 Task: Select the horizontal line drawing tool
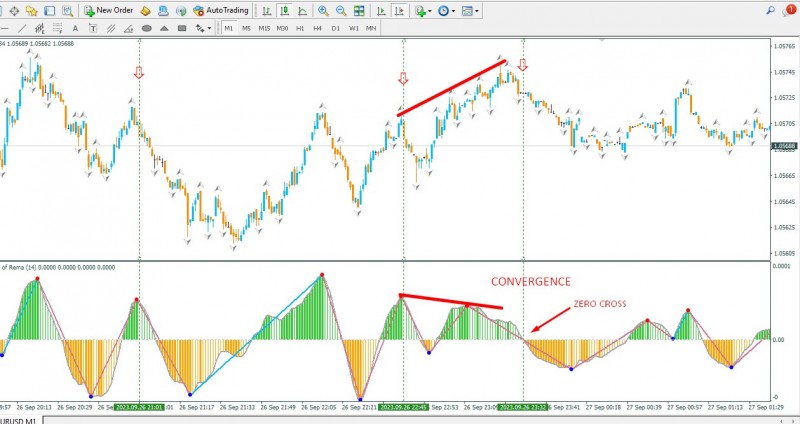[5, 29]
